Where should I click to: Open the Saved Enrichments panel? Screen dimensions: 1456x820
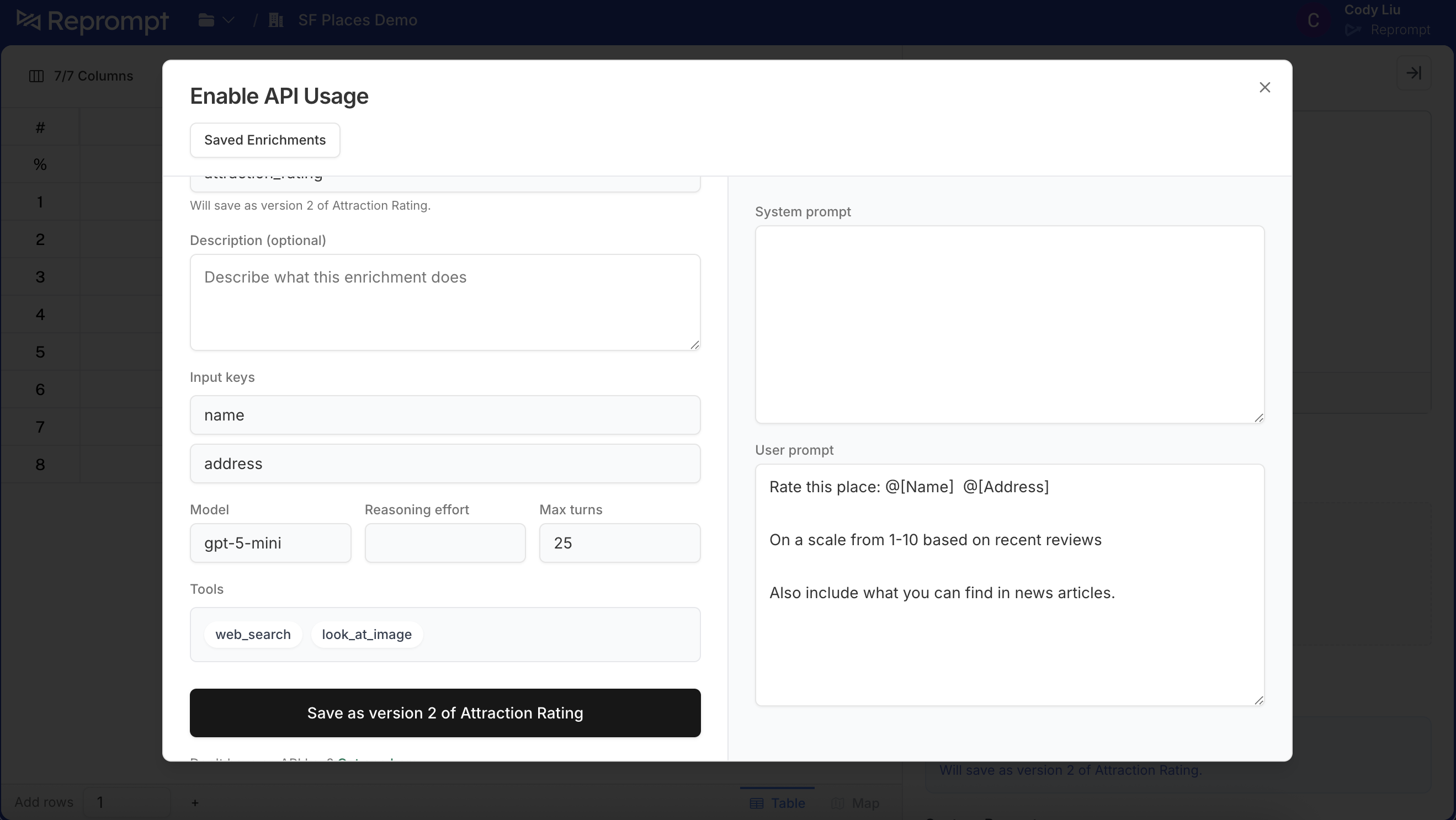(x=264, y=140)
